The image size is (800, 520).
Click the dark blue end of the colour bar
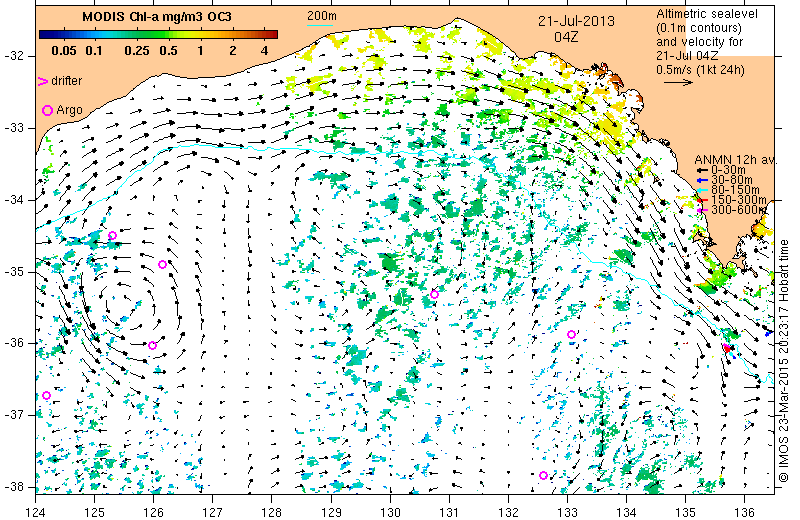[x=44, y=35]
